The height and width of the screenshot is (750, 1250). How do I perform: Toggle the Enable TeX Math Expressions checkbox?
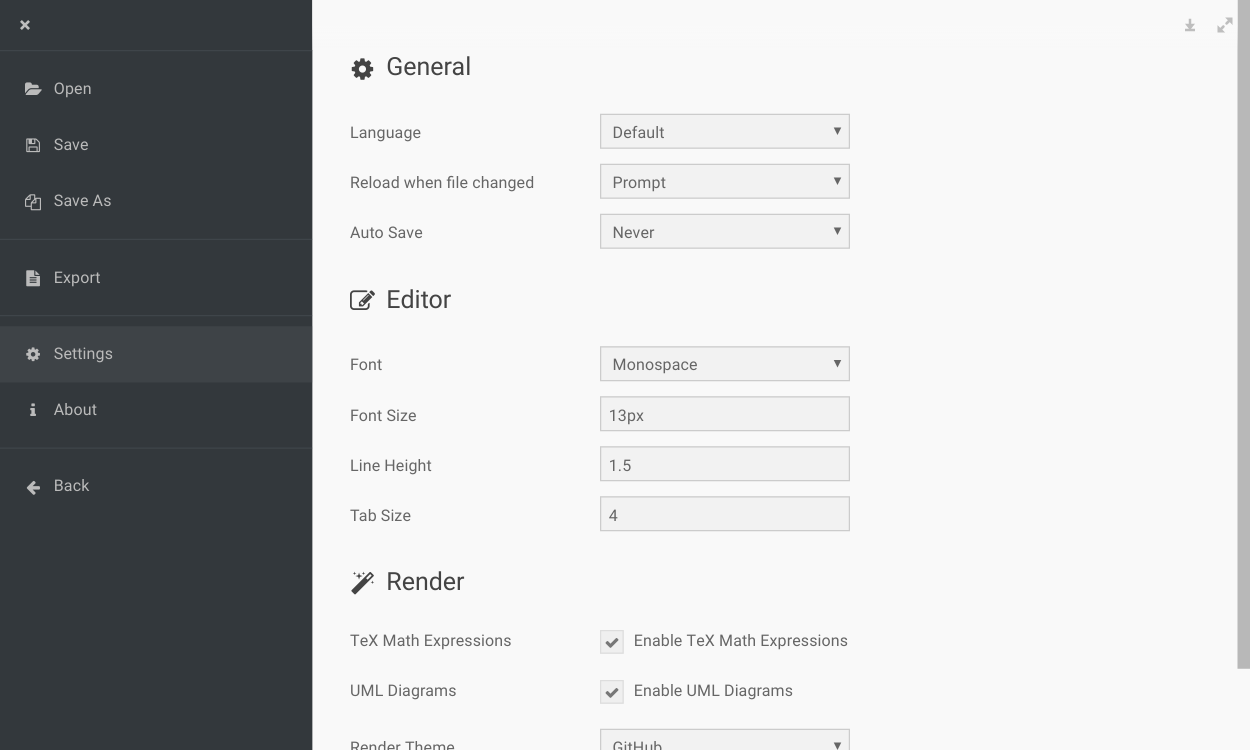point(611,642)
